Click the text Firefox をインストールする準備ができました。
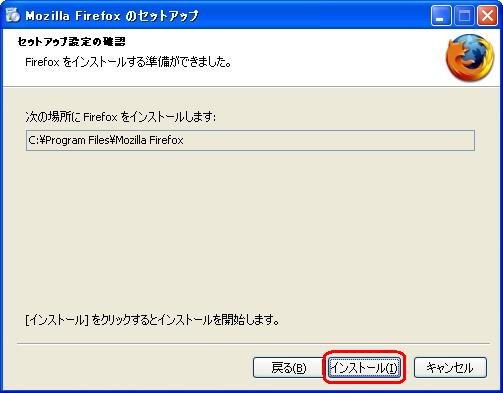The height and width of the screenshot is (393, 503). 129,62
